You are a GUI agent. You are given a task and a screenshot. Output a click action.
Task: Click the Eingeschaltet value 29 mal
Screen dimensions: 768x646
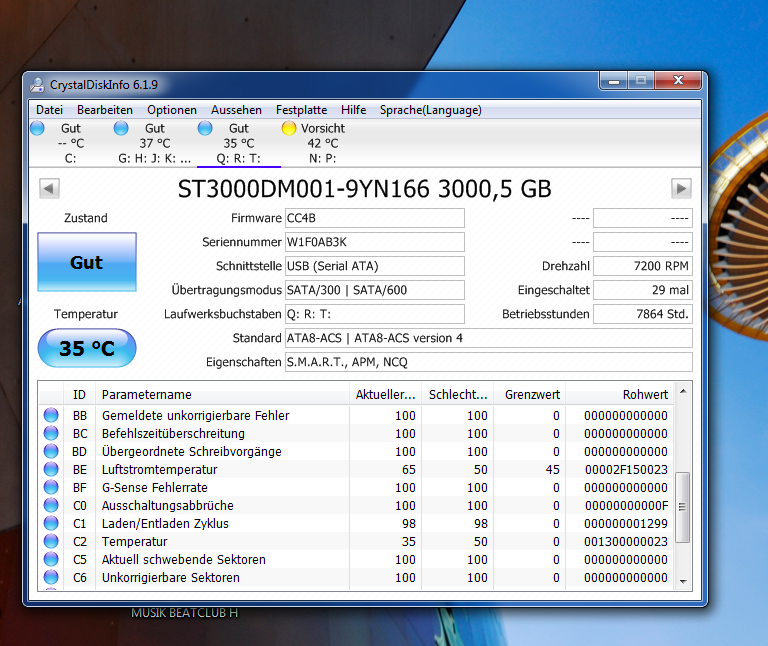[x=643, y=290]
